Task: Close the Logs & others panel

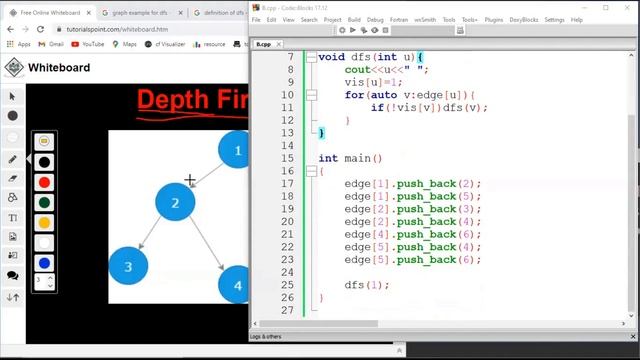Action: click(633, 337)
